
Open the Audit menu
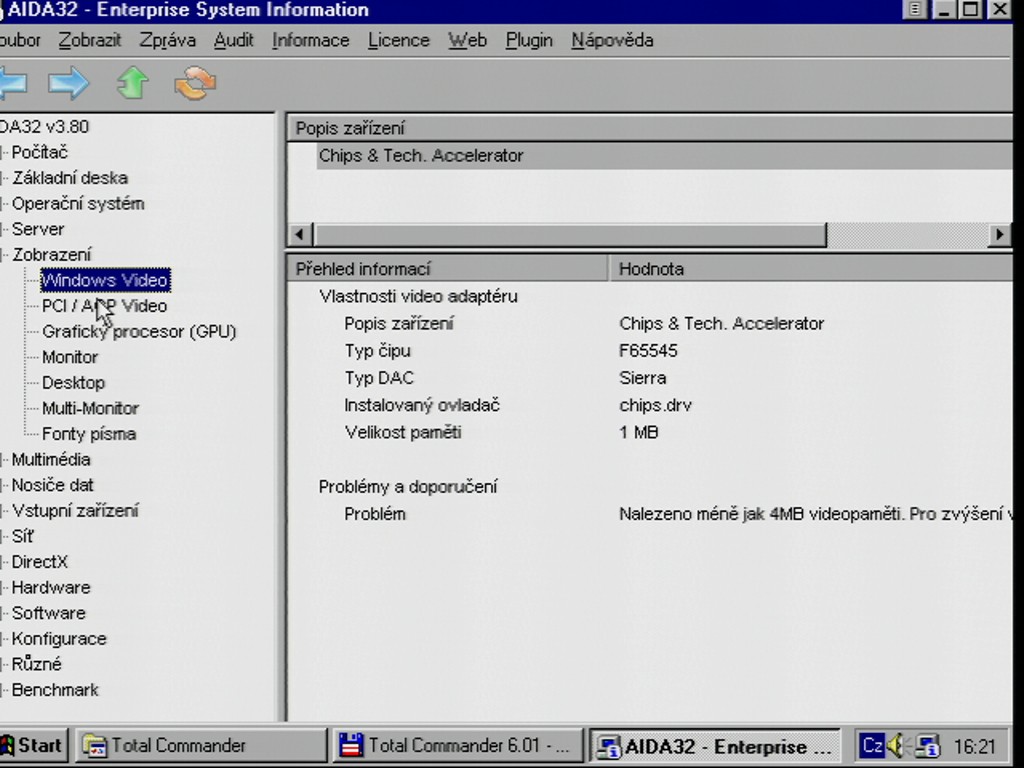(x=234, y=40)
